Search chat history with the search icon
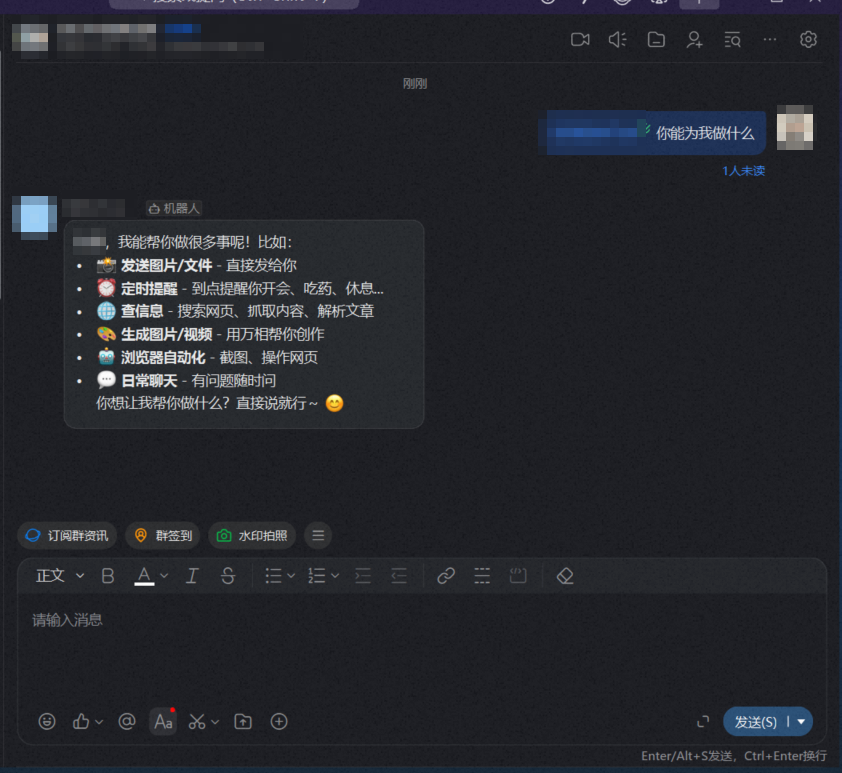The image size is (842, 773). pyautogui.click(x=733, y=39)
